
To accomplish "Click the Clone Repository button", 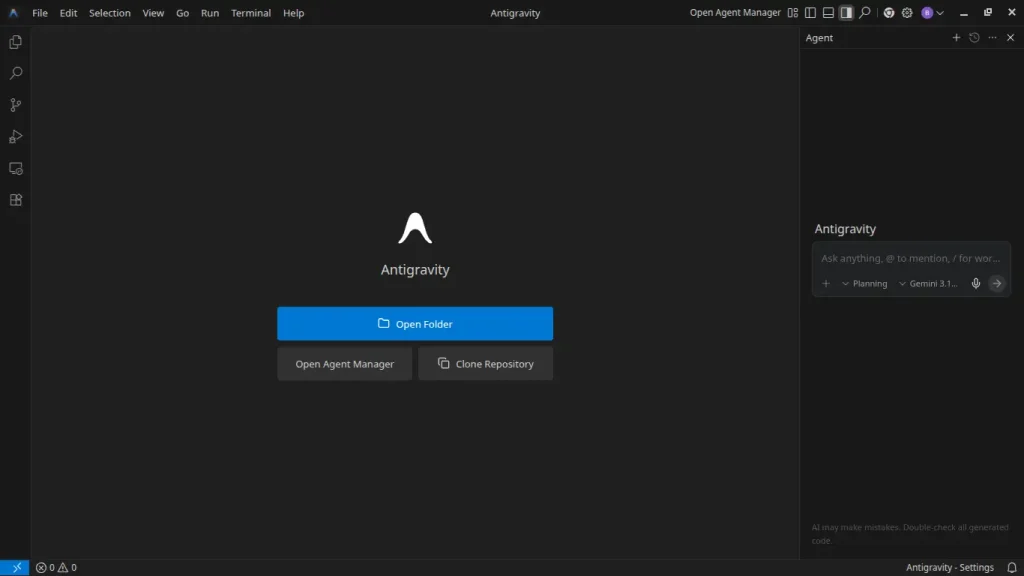I will [485, 363].
